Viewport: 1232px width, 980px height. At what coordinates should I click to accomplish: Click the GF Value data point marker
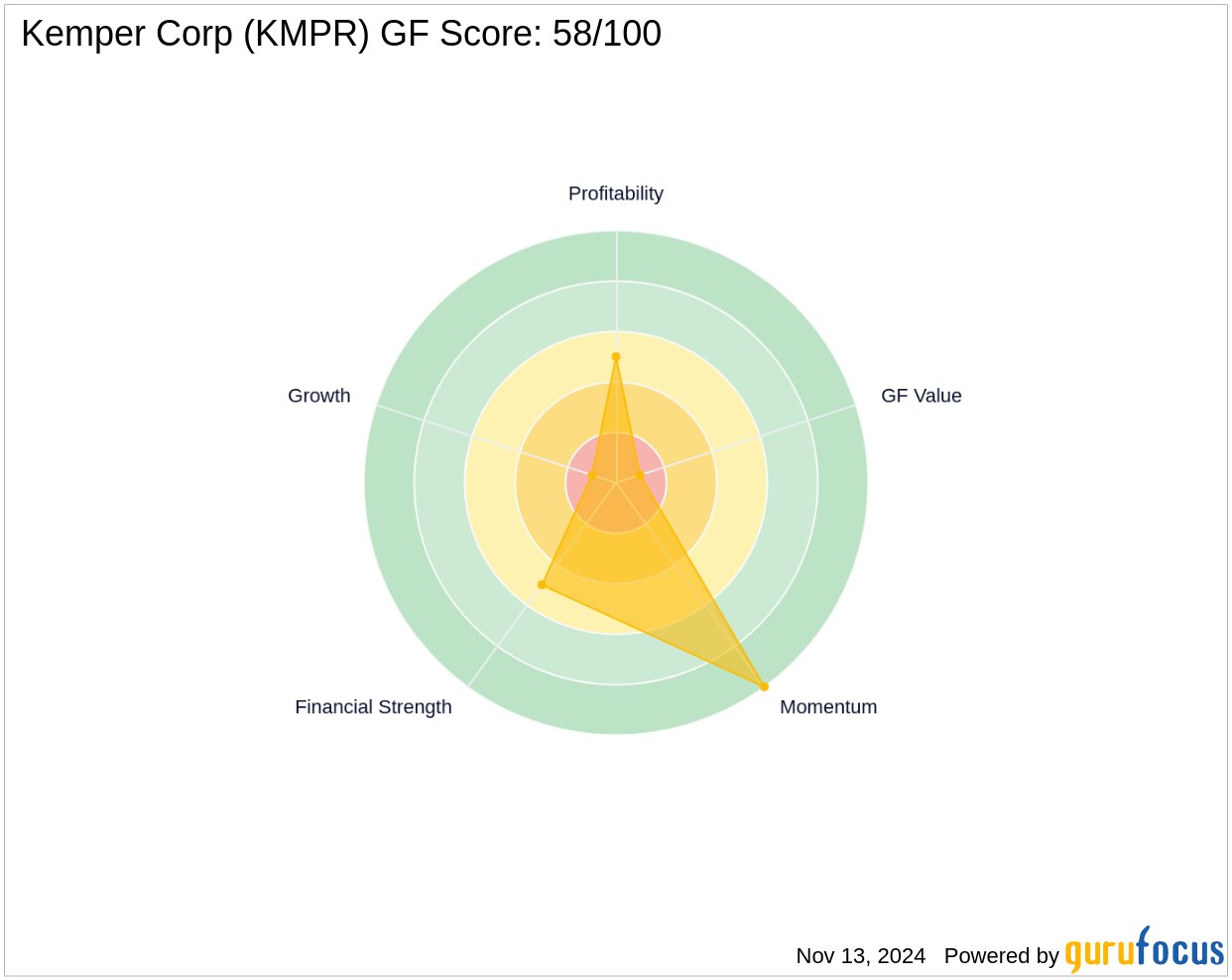(640, 476)
